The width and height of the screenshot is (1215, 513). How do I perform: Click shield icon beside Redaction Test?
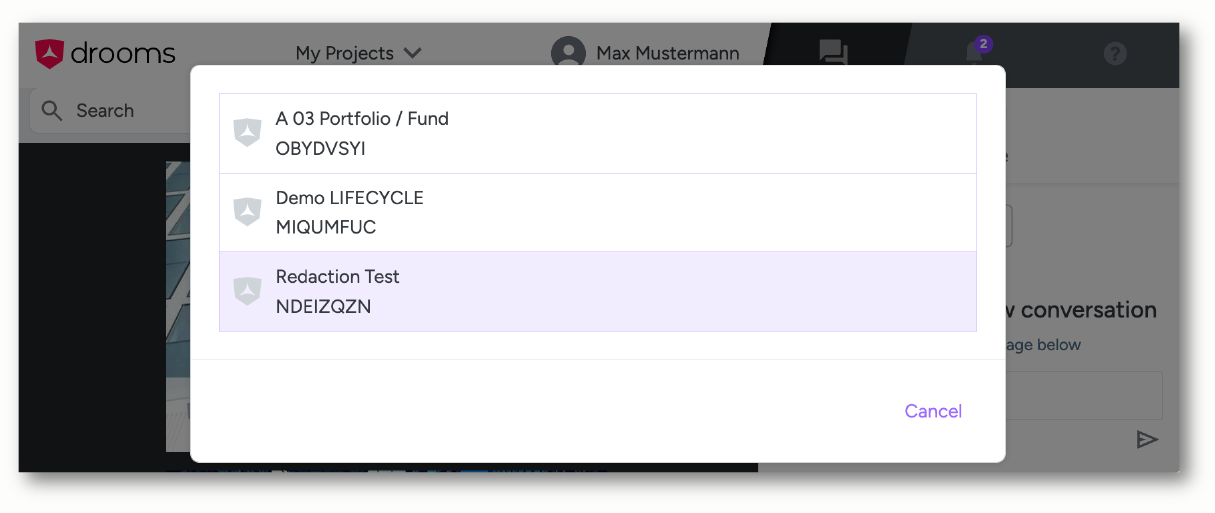click(247, 291)
